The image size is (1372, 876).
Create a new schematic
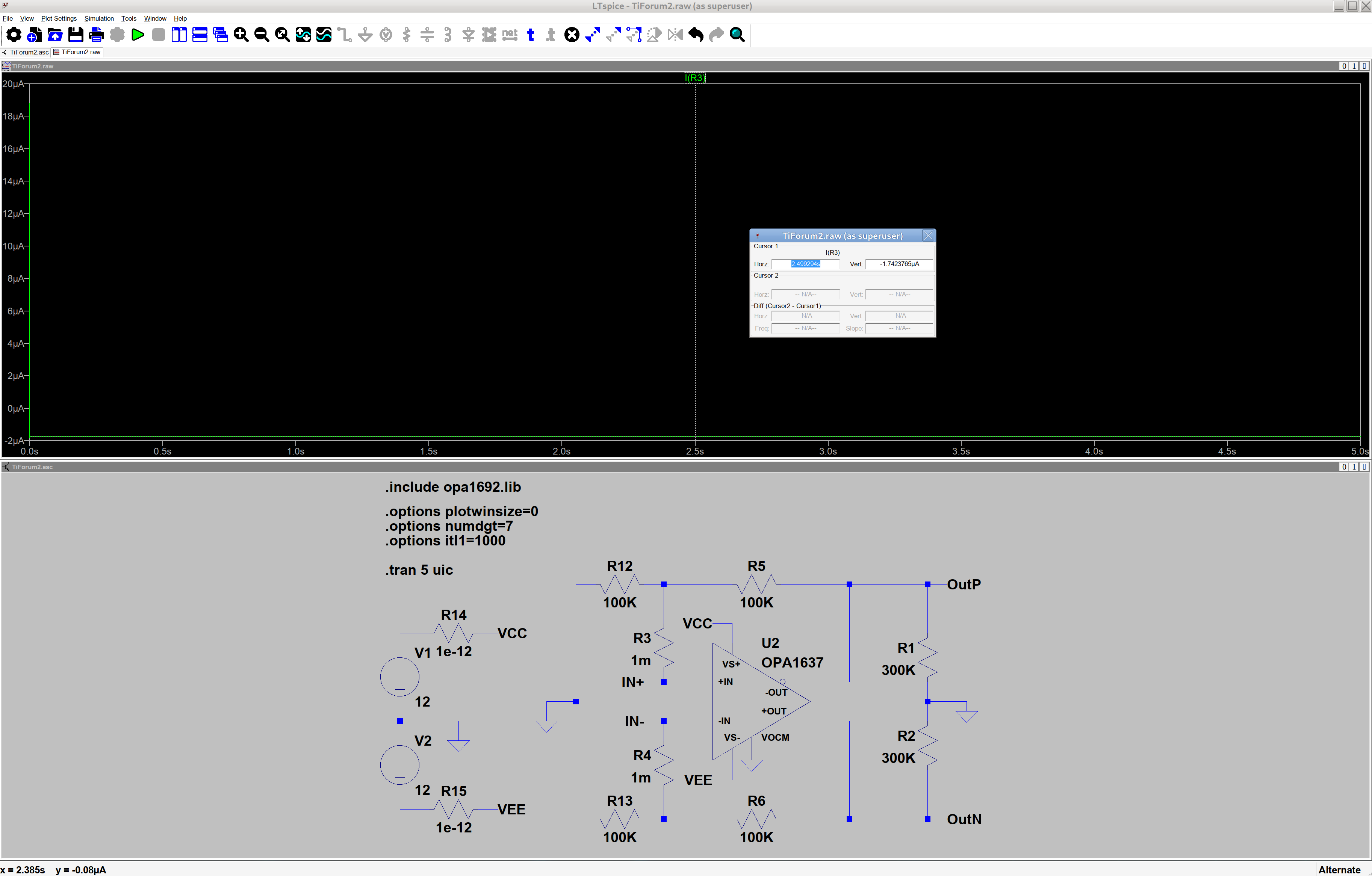click(x=34, y=35)
